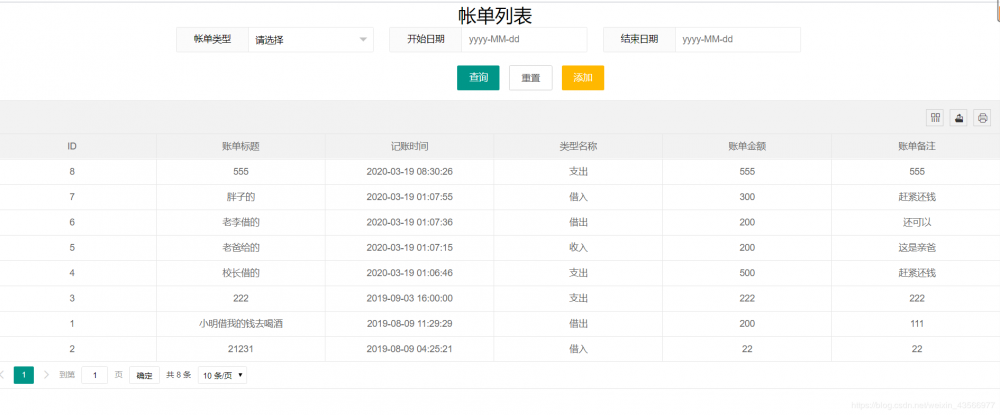Click the 查询 search button

click(x=478, y=78)
